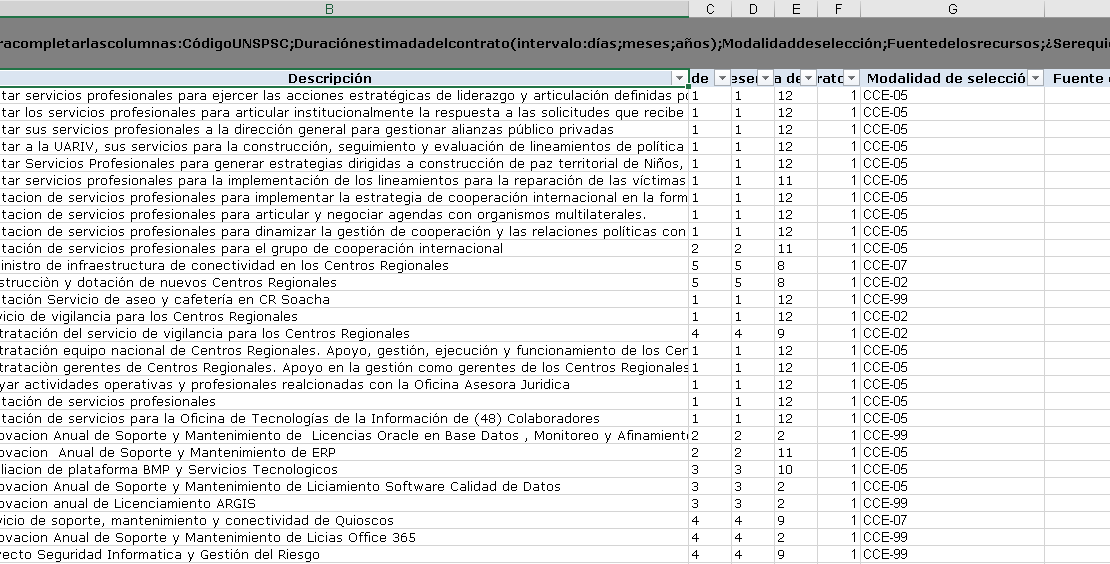Viewport: 1110px width, 564px height.
Task: Select column G by its letter header
Action: coord(952,8)
